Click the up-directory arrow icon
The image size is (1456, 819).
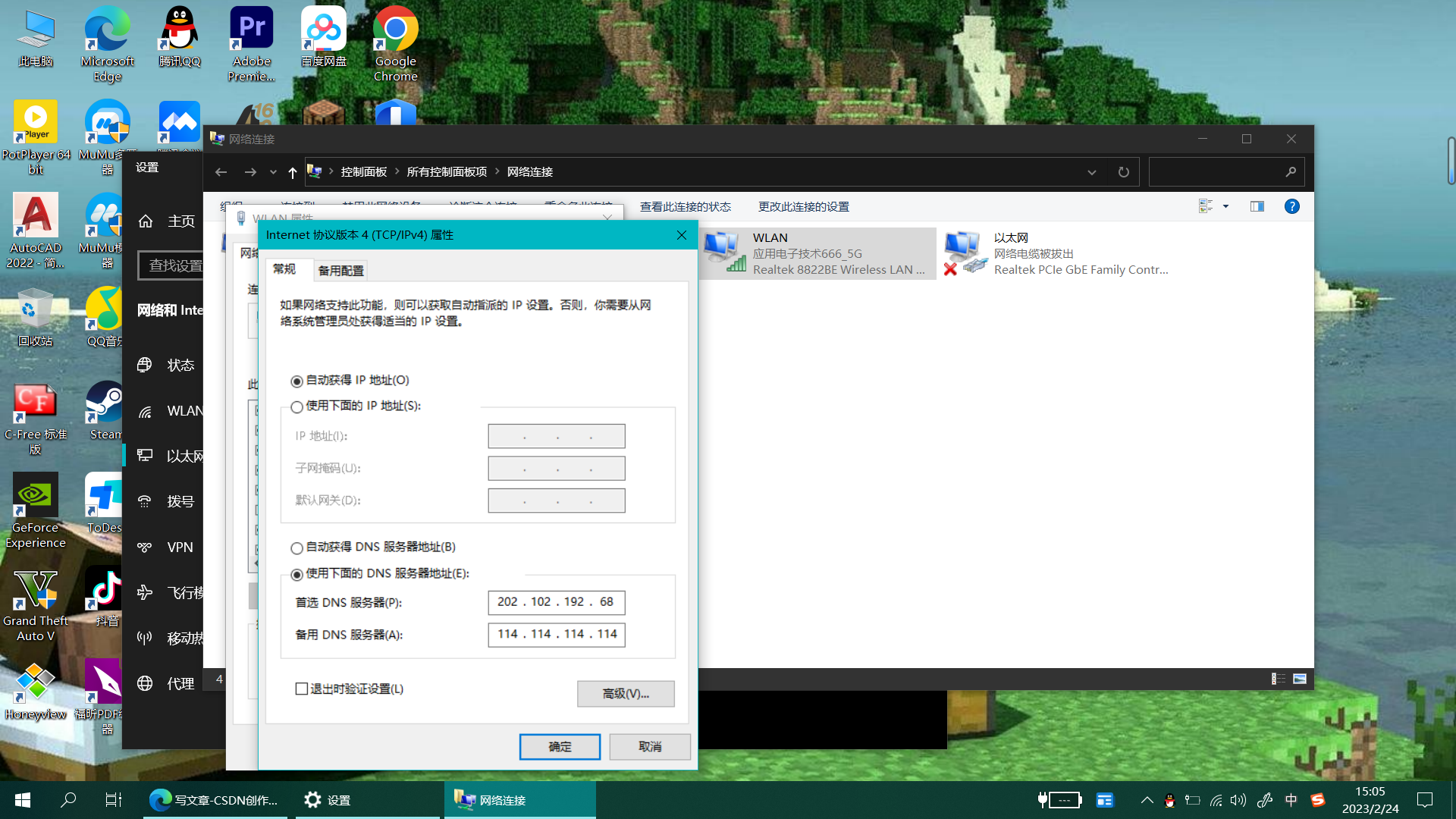(x=292, y=172)
